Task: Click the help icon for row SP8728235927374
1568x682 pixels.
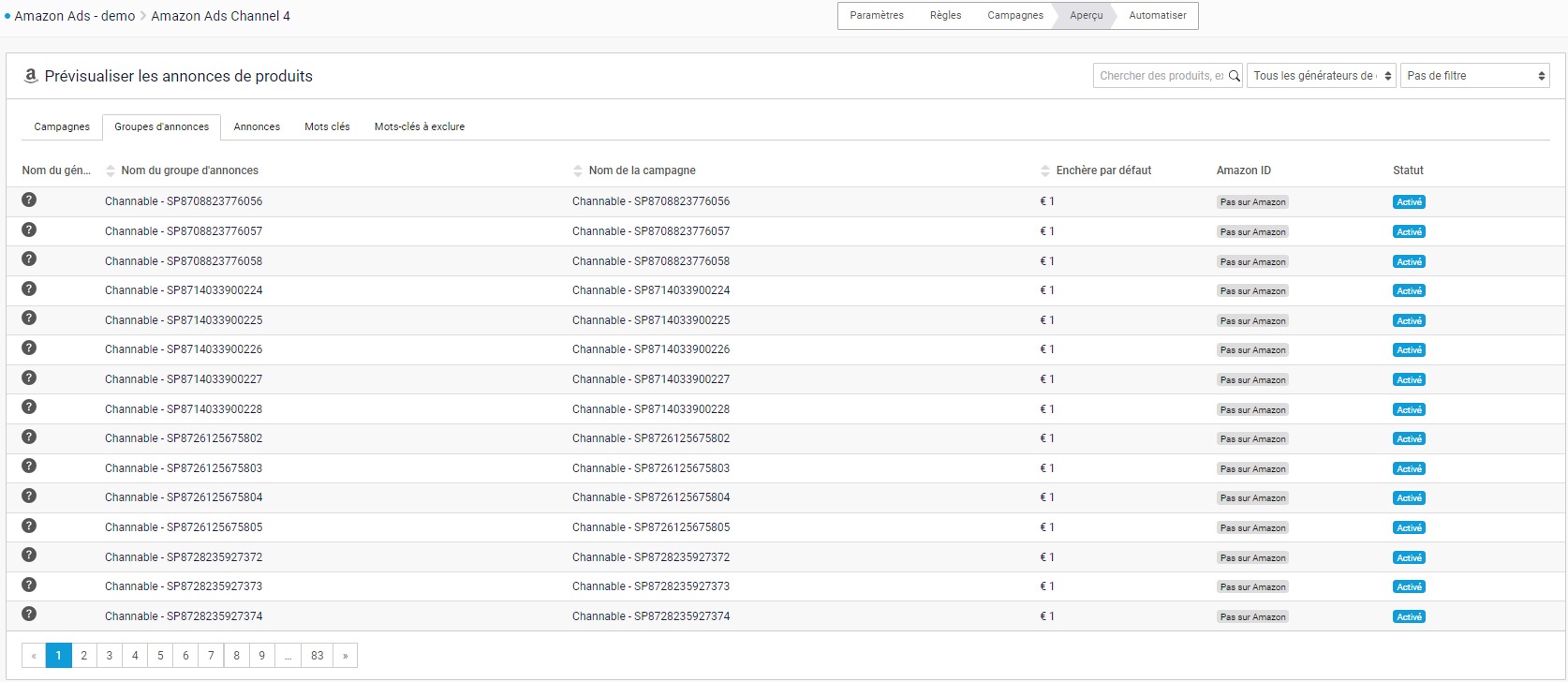Action: tap(29, 614)
